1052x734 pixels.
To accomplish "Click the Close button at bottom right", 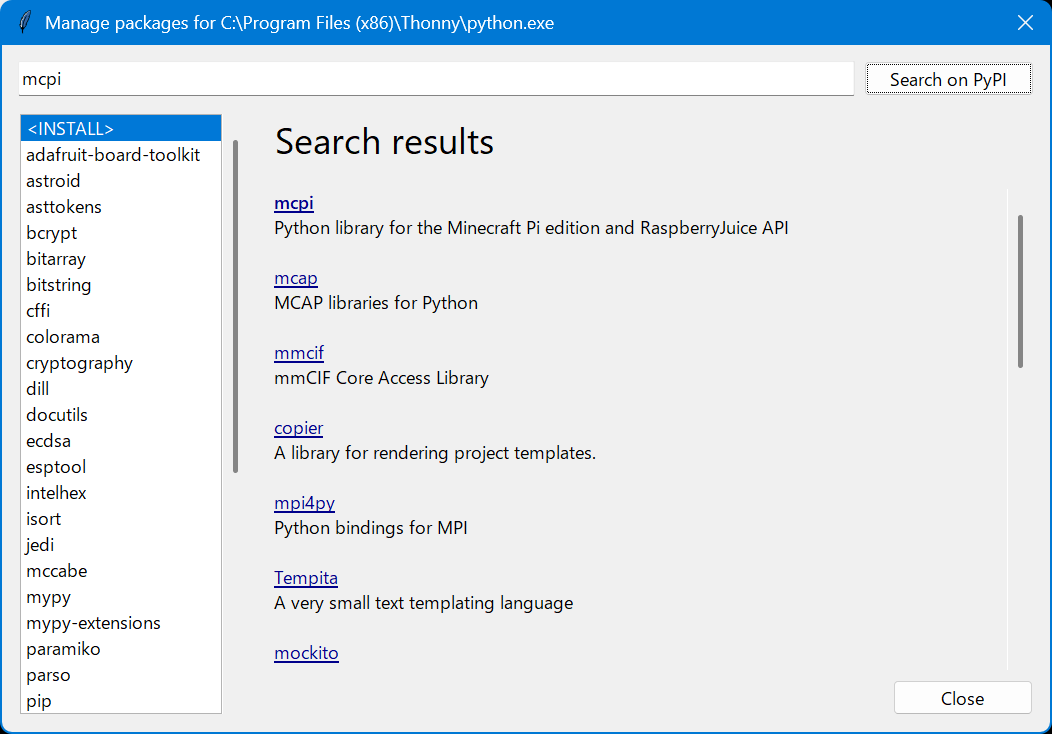I will [x=962, y=698].
